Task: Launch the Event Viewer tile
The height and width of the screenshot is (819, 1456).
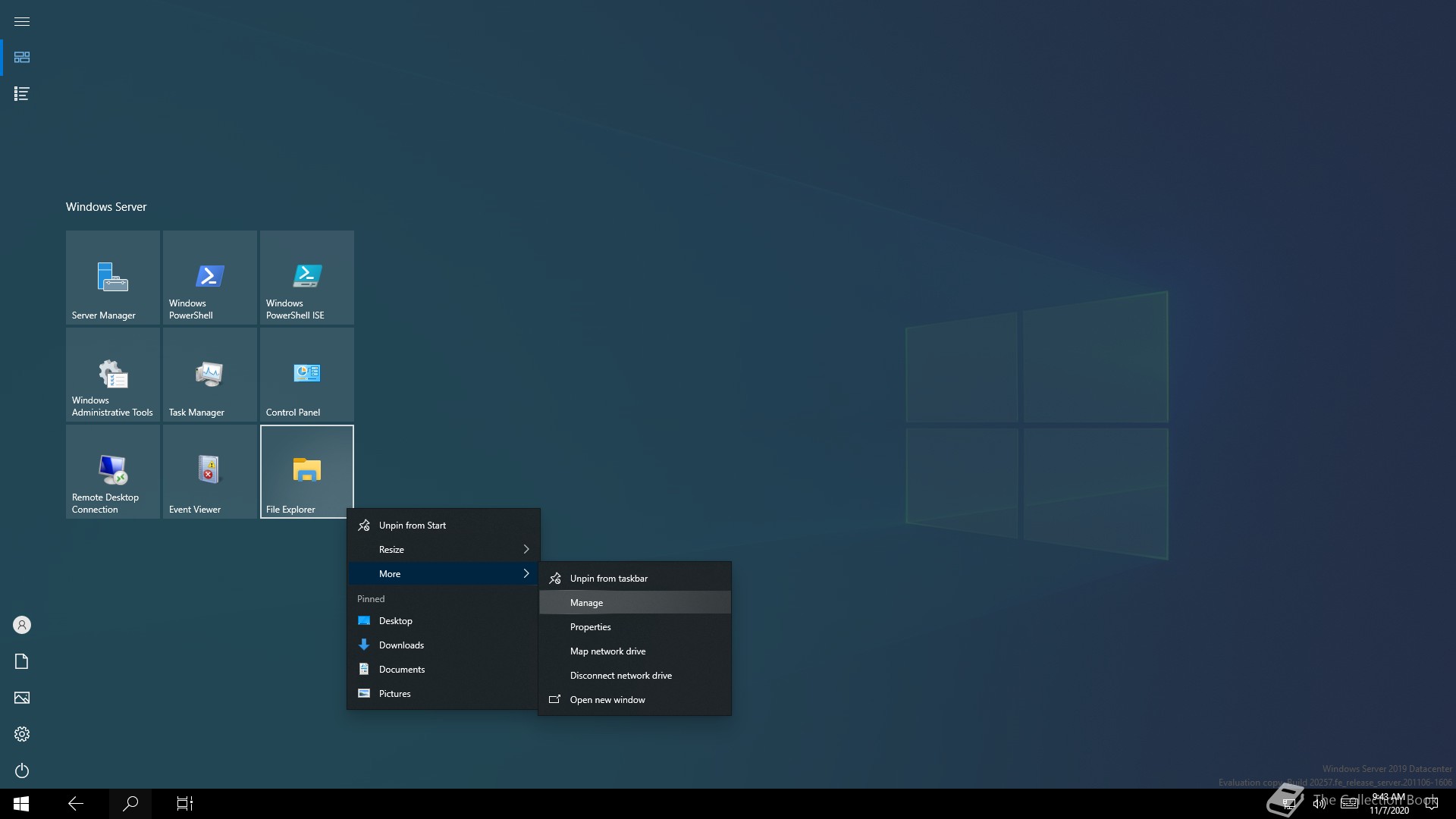Action: [x=210, y=472]
